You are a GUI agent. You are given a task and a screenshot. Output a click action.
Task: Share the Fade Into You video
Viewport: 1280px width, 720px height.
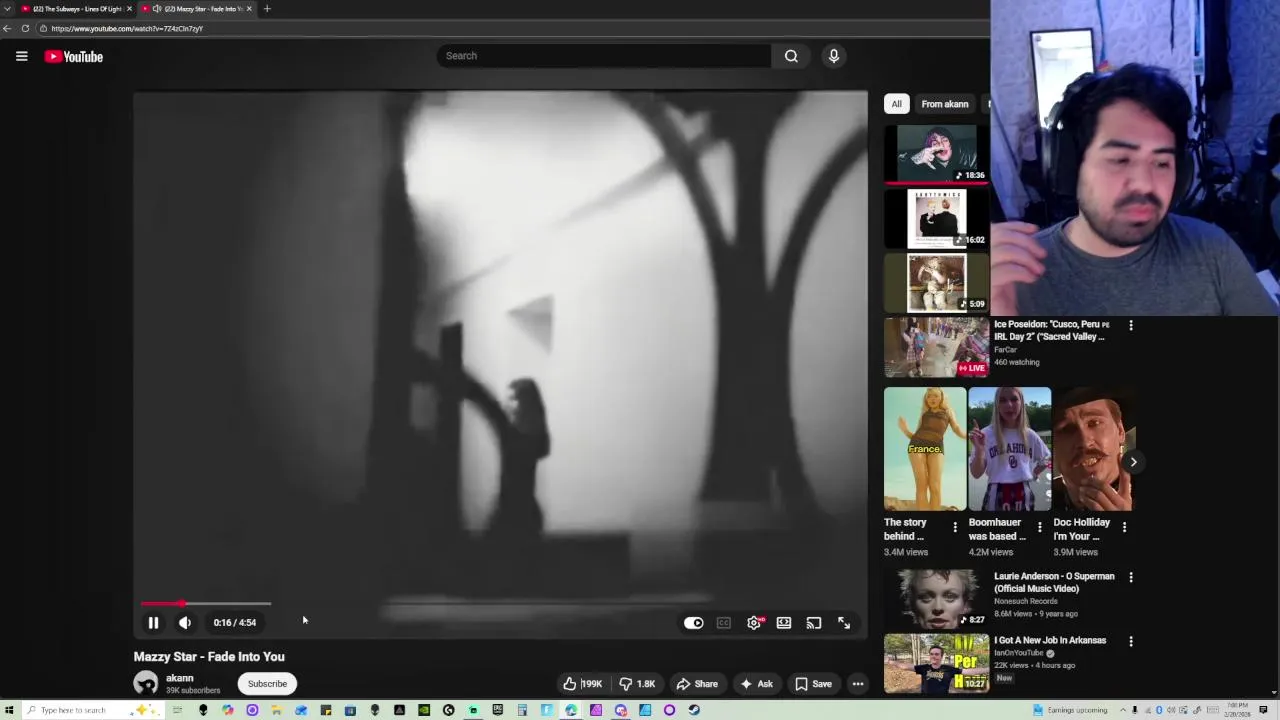pyautogui.click(x=697, y=684)
